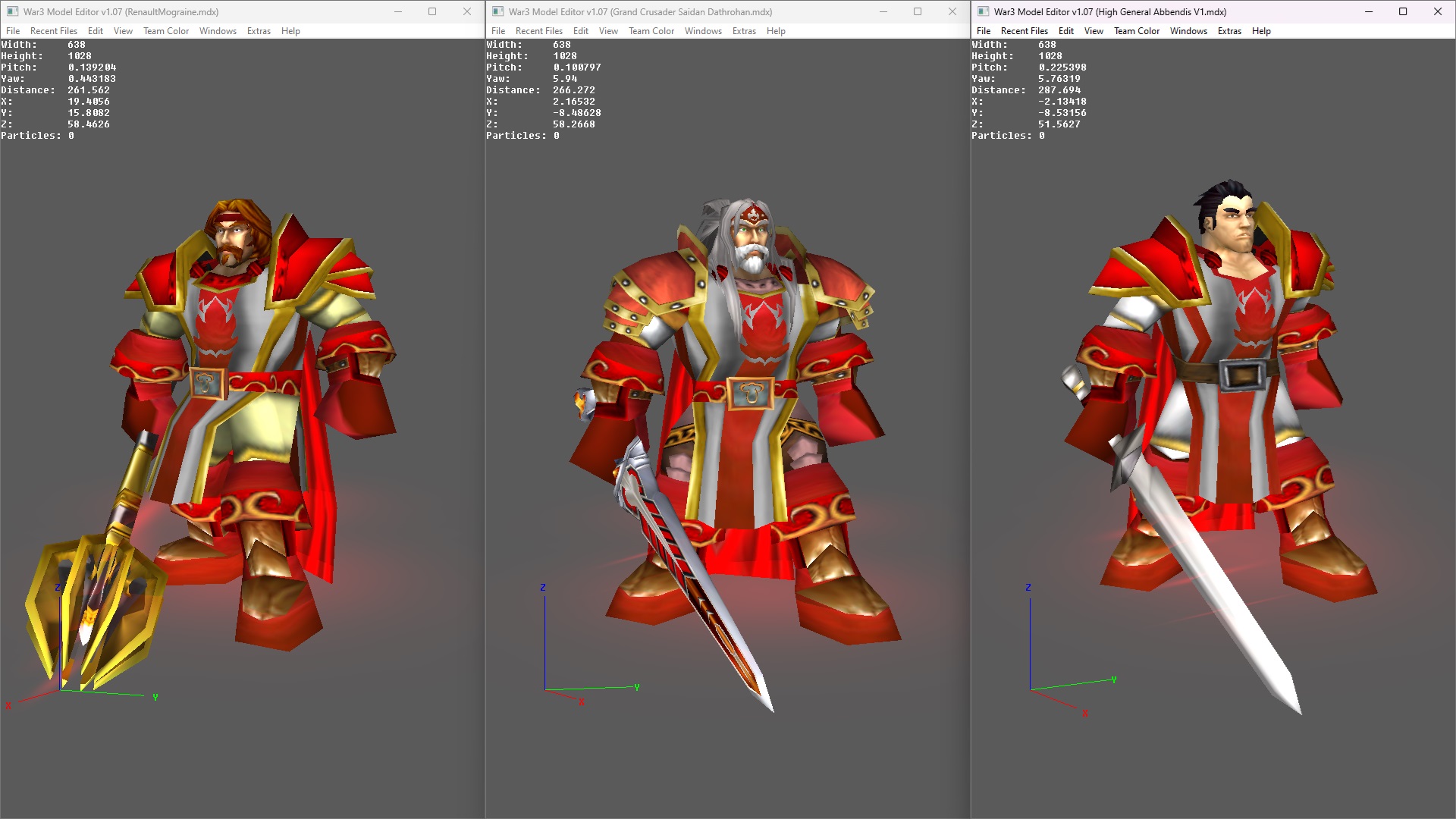1456x819 pixels.
Task: Open View menu in Grand Crusader Saidan Dathrohan window
Action: (608, 31)
